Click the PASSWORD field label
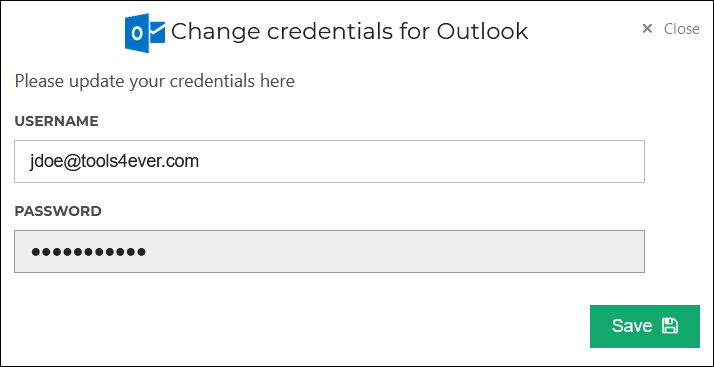 tap(58, 211)
